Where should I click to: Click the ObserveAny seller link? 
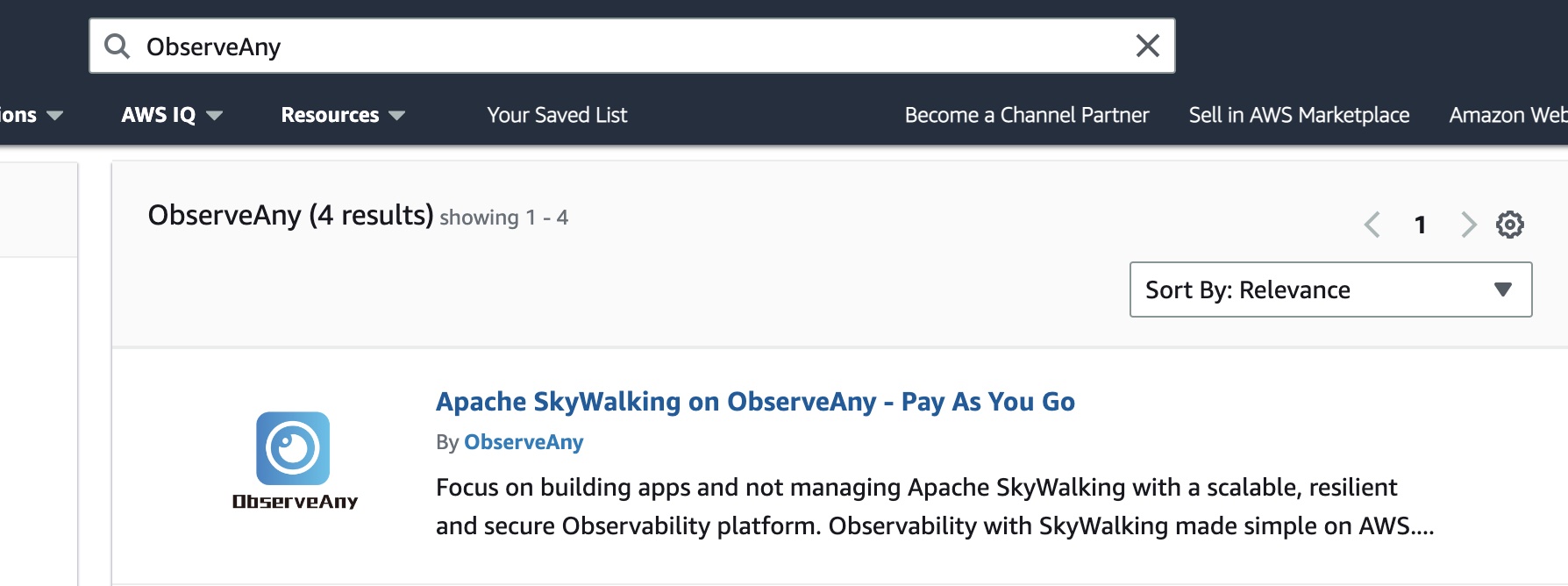[x=524, y=442]
